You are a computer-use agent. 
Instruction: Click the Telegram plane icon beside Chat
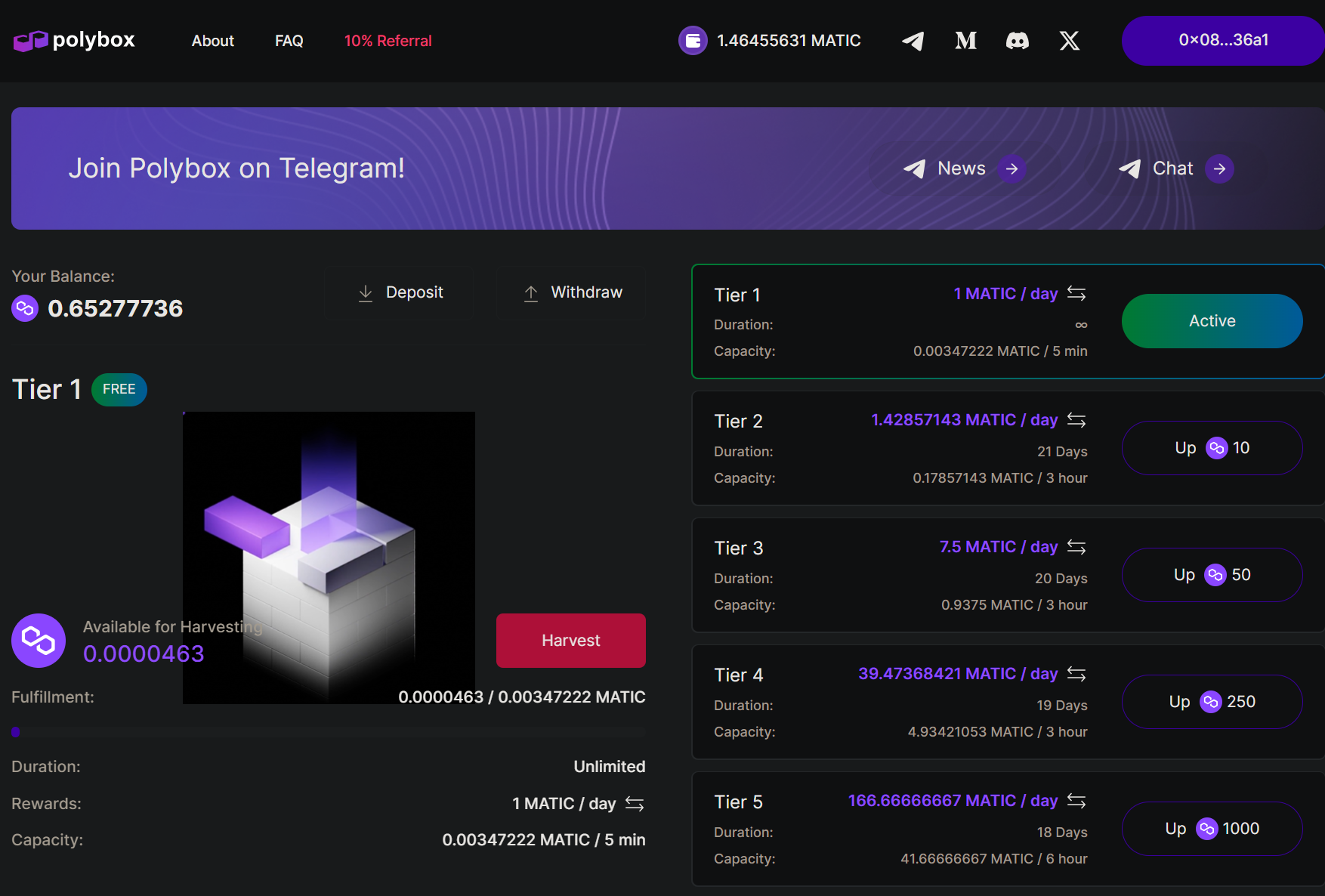pos(1130,168)
